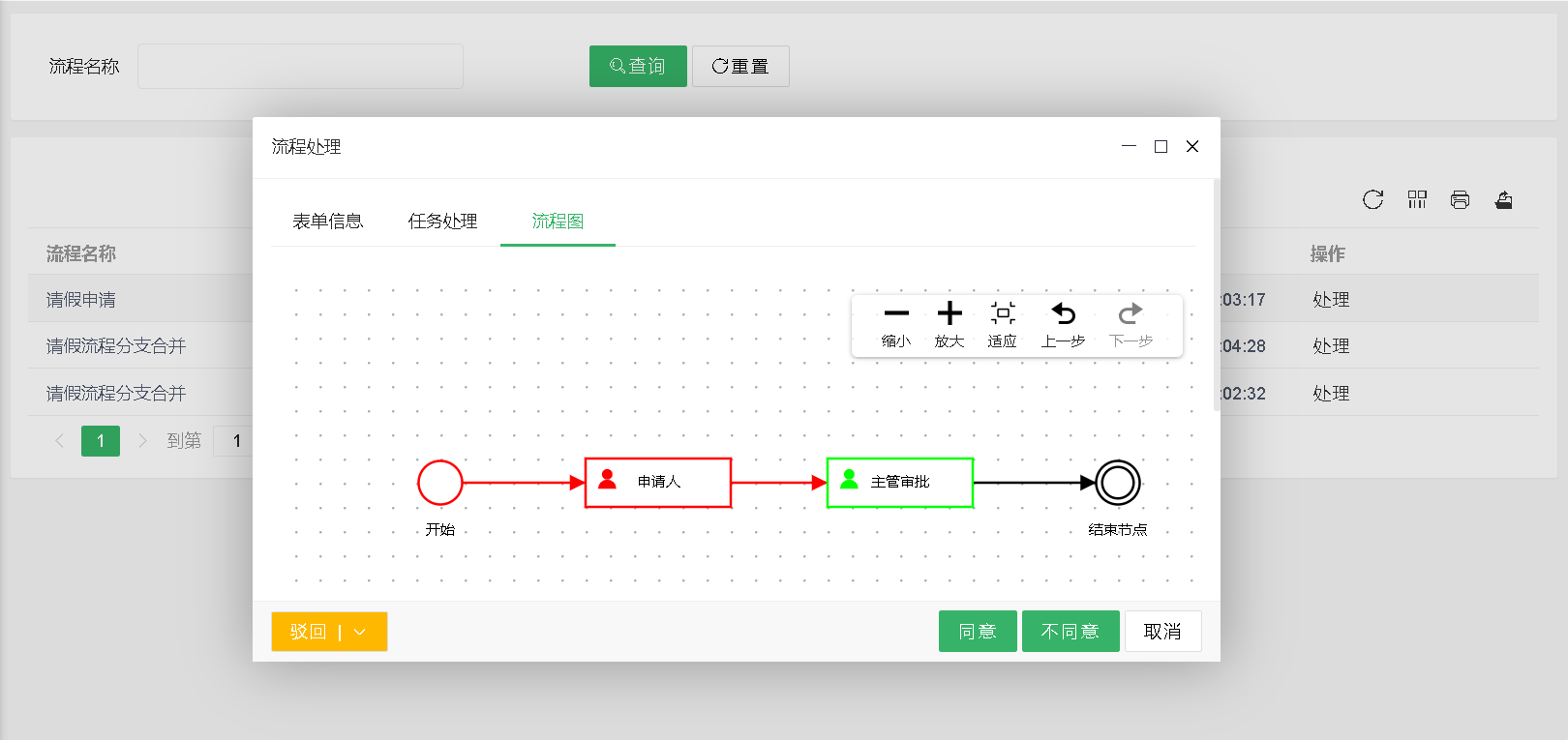Go to pagination page 1
Viewport: 1568px width, 740px height.
pos(101,441)
